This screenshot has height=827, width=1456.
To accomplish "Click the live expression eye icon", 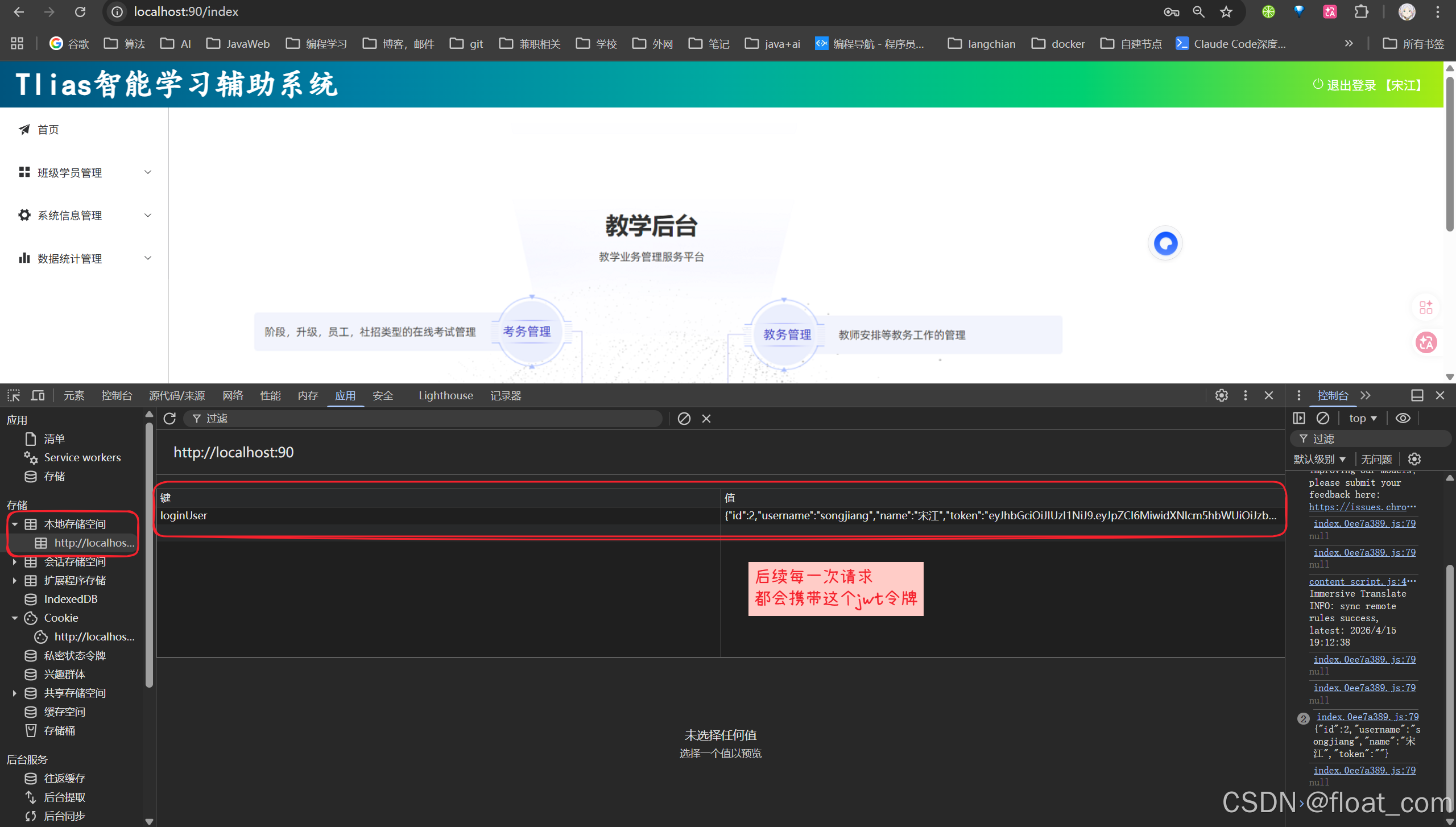I will 1403,418.
